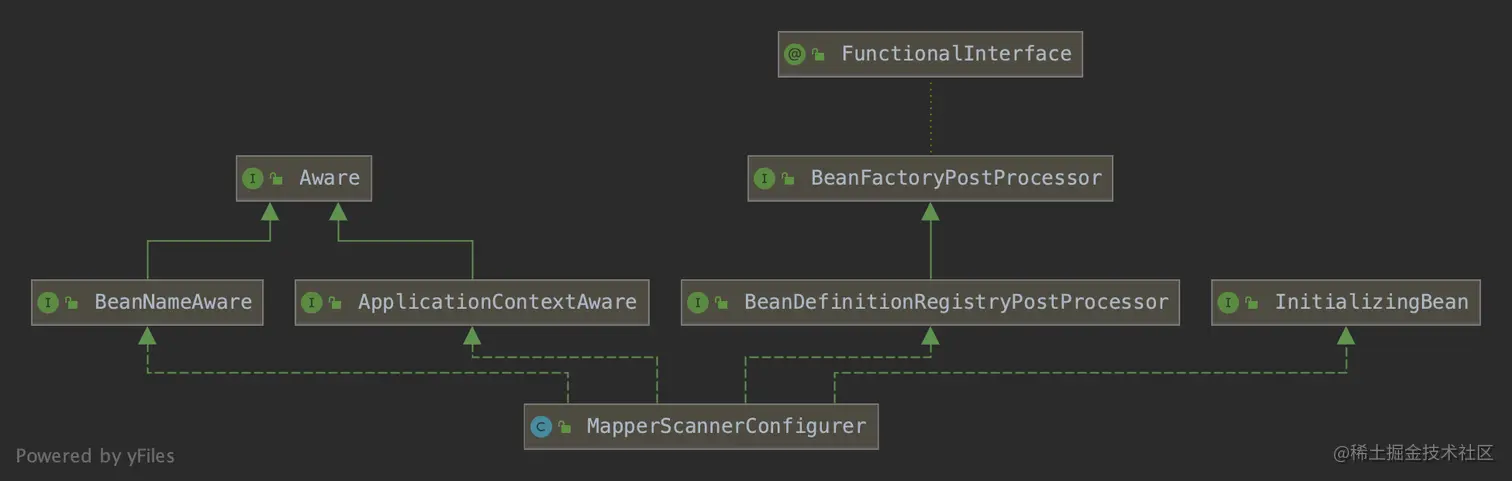Image resolution: width=1512 pixels, height=481 pixels.
Task: Click the lock icon on ApplicationContextAware
Action: point(335,303)
